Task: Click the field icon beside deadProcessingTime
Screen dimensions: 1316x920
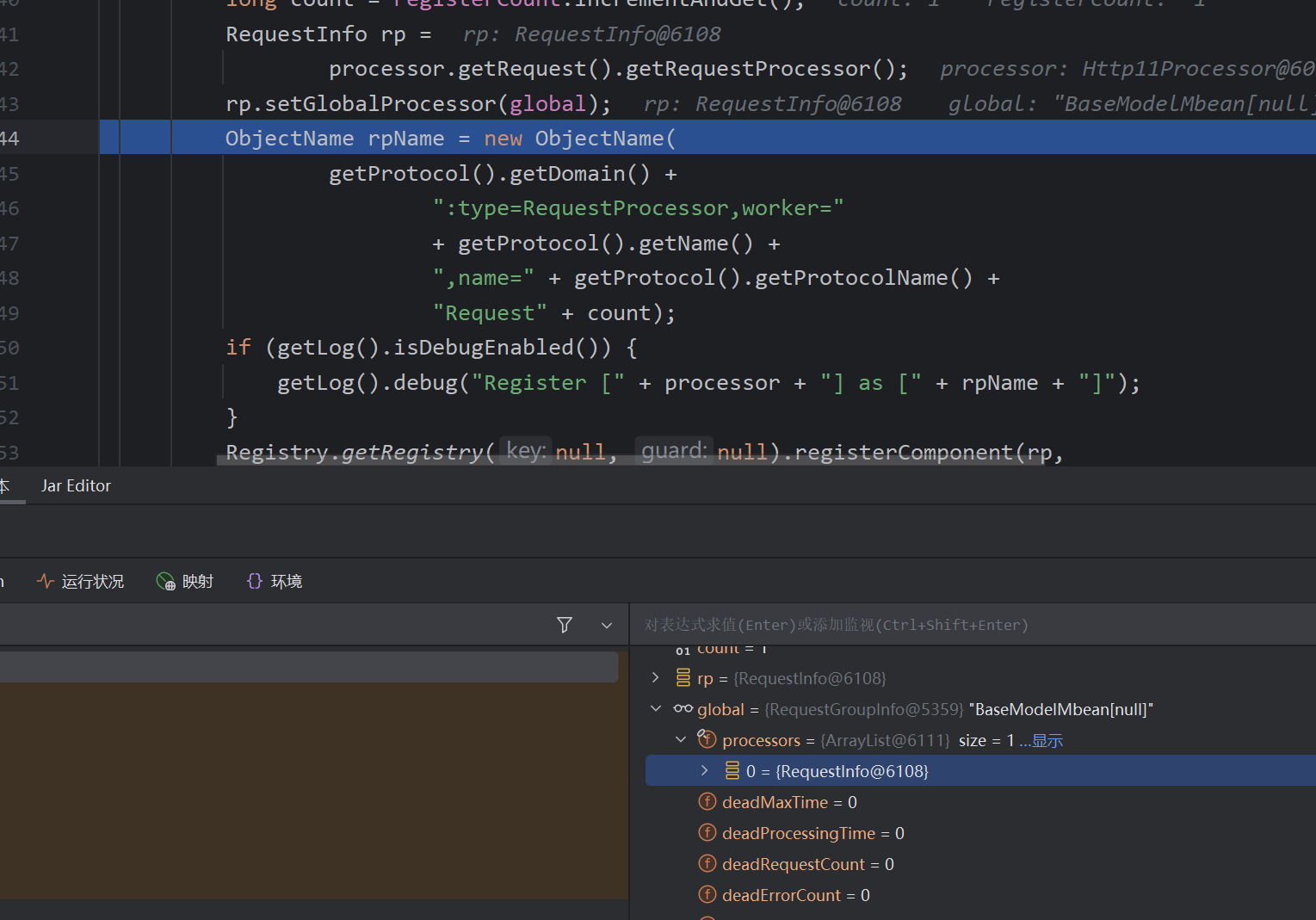Action: (707, 833)
